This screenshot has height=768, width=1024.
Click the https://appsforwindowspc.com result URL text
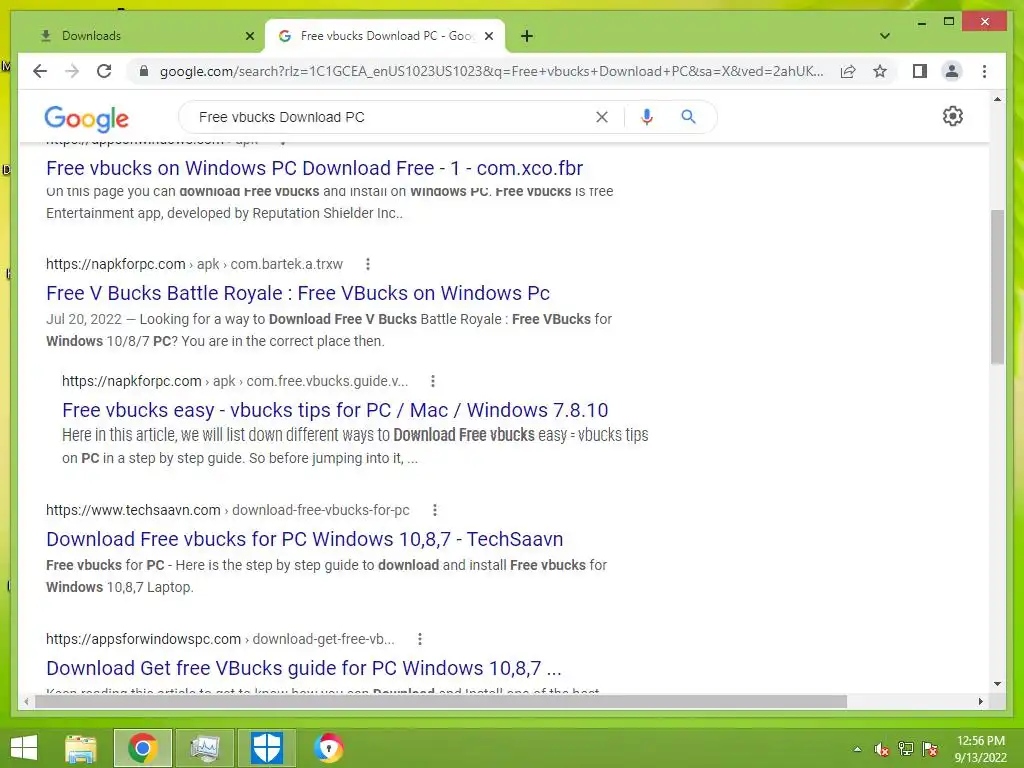click(x=220, y=639)
